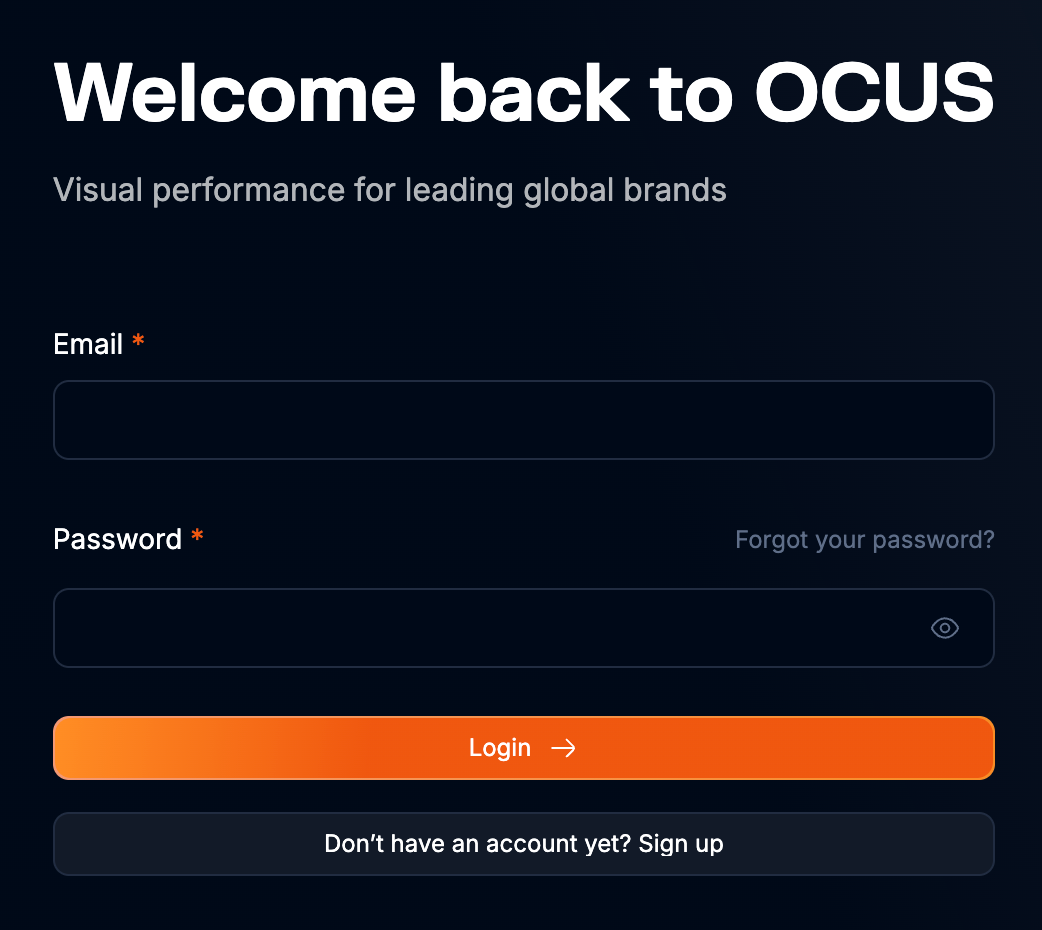Click Don't have an account yet button

click(523, 844)
